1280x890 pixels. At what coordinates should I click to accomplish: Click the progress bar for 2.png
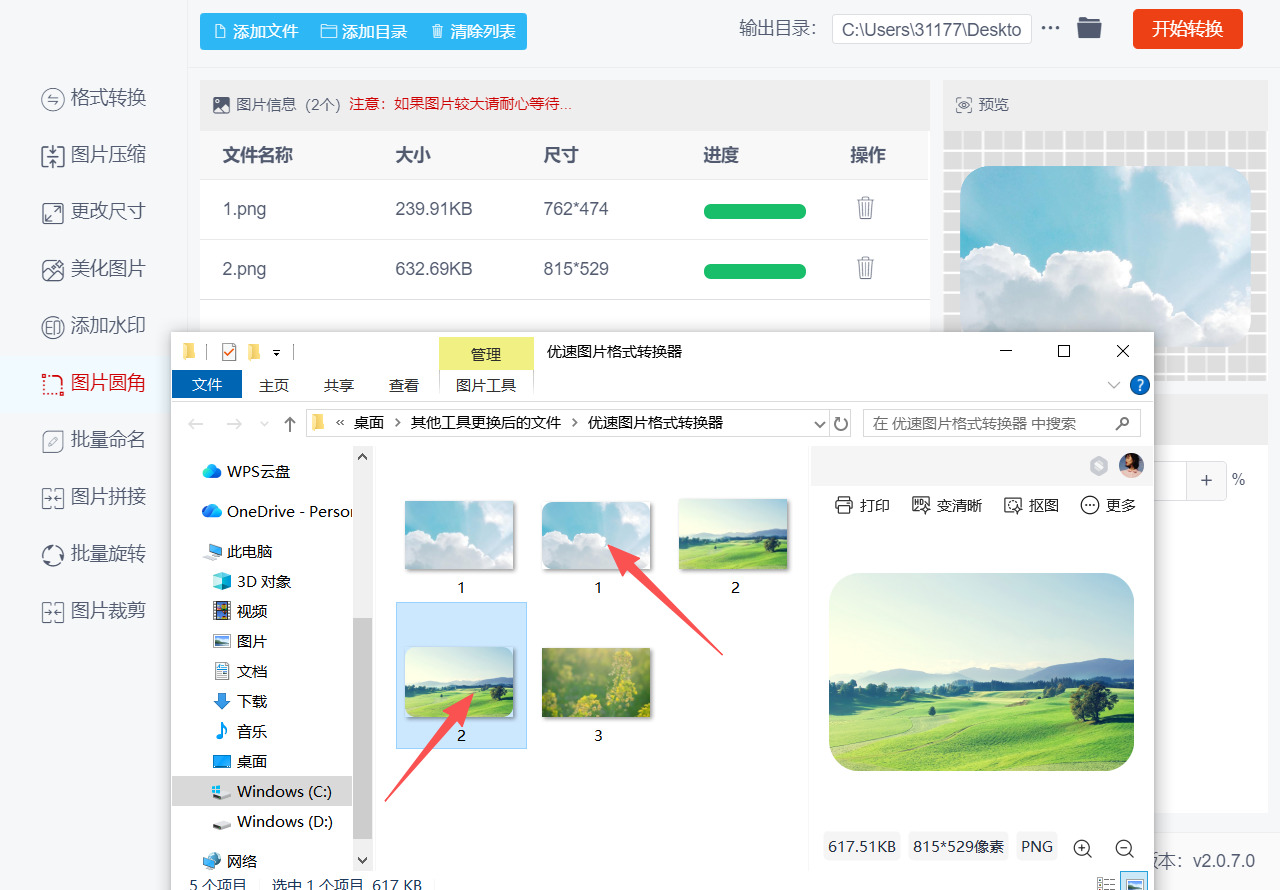[x=755, y=271]
